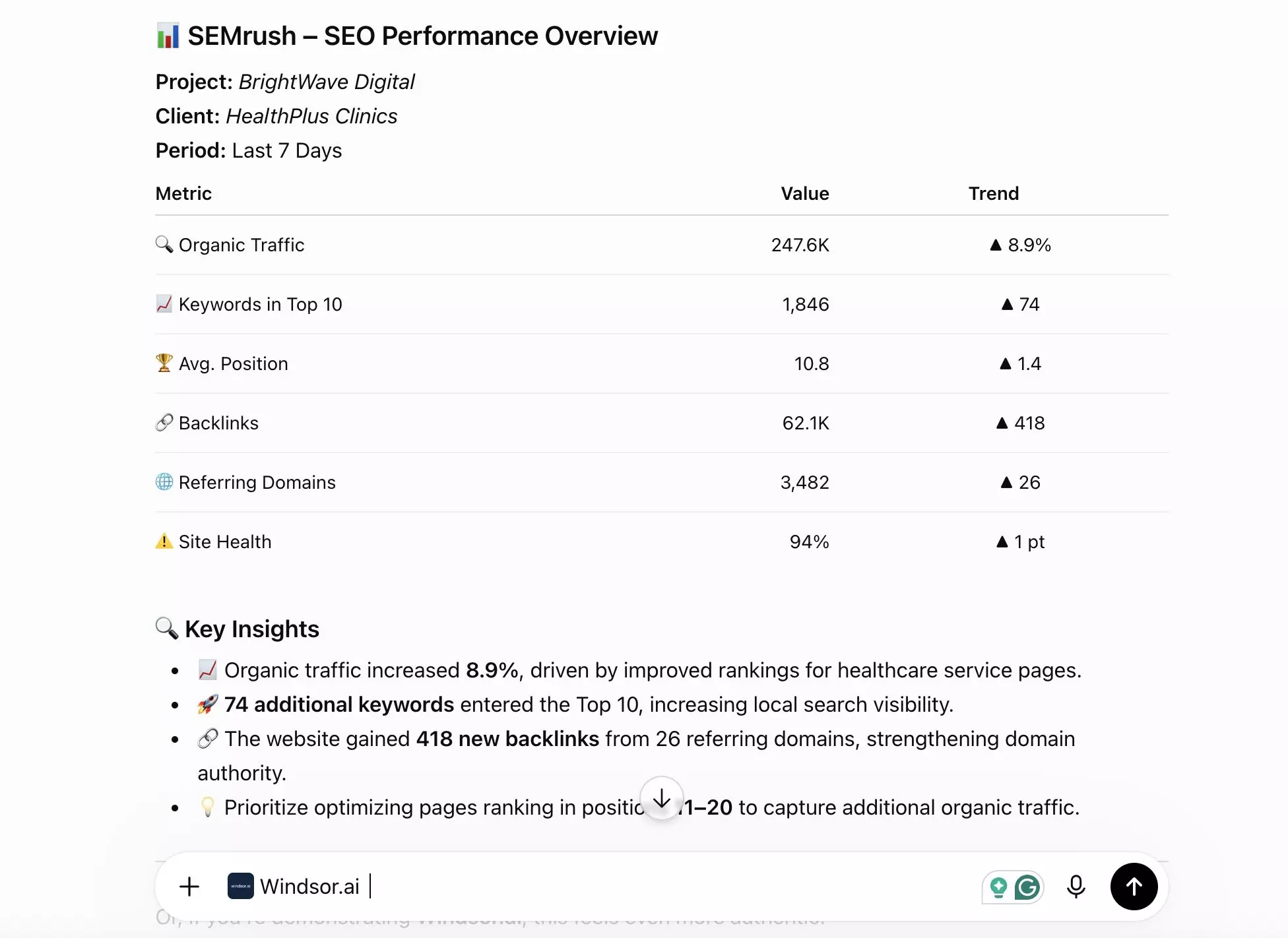
Task: Click the 62.1K backlinks value
Action: [806, 423]
